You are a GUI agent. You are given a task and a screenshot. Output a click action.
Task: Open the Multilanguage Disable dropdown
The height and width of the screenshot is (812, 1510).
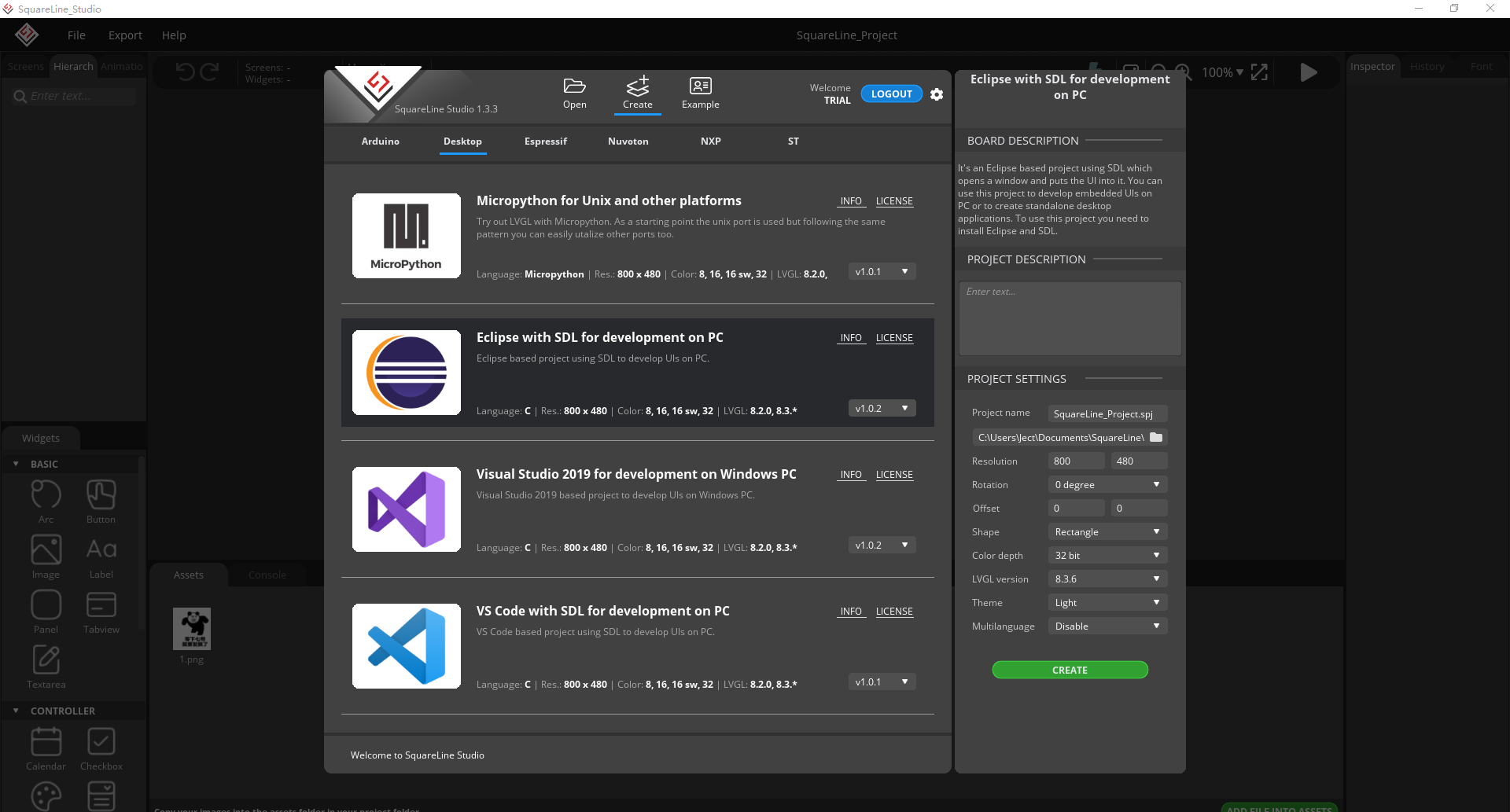1107,626
